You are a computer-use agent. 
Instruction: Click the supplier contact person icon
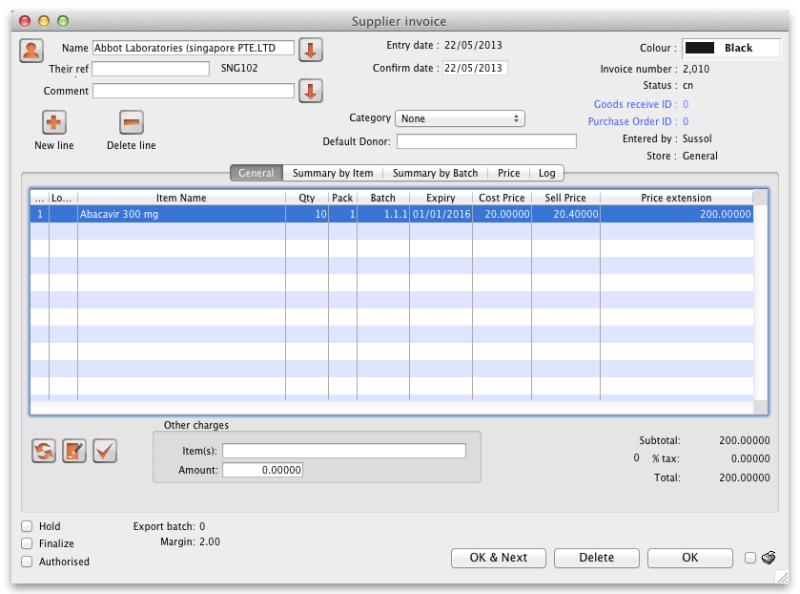[31, 50]
